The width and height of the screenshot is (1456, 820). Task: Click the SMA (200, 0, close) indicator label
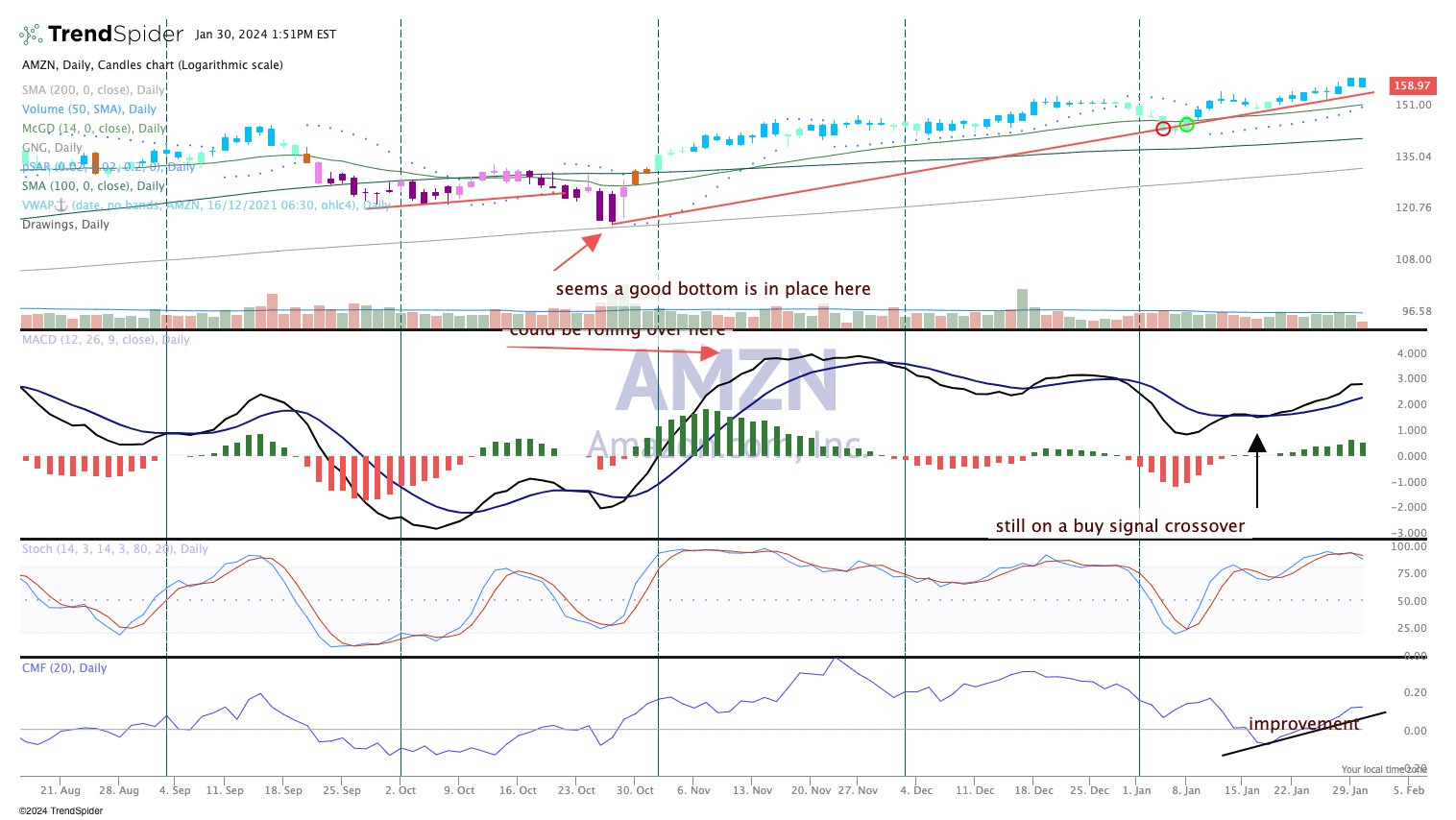point(93,90)
